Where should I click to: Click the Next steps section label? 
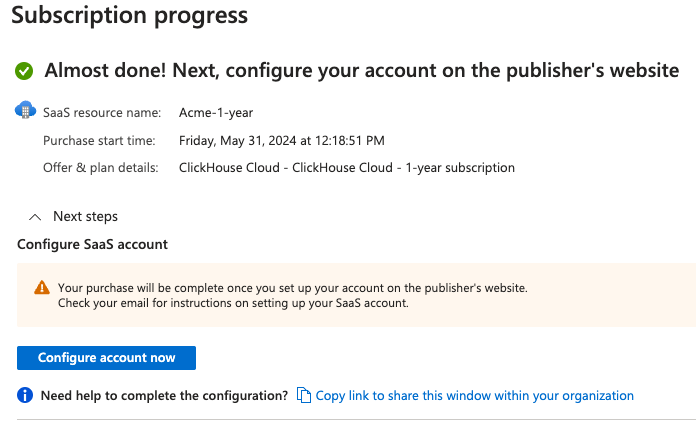[85, 216]
